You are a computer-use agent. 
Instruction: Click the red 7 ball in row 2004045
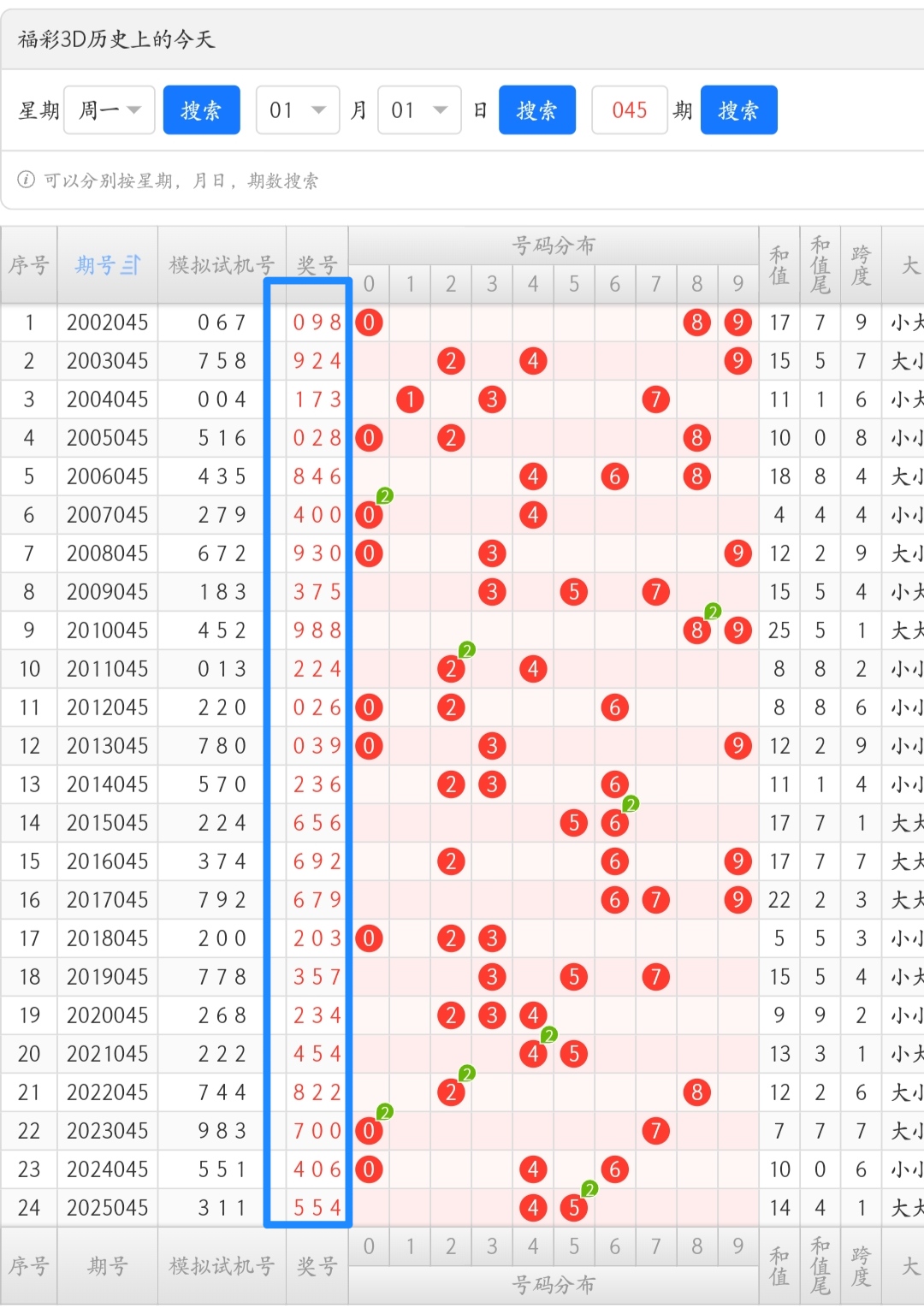coord(656,400)
